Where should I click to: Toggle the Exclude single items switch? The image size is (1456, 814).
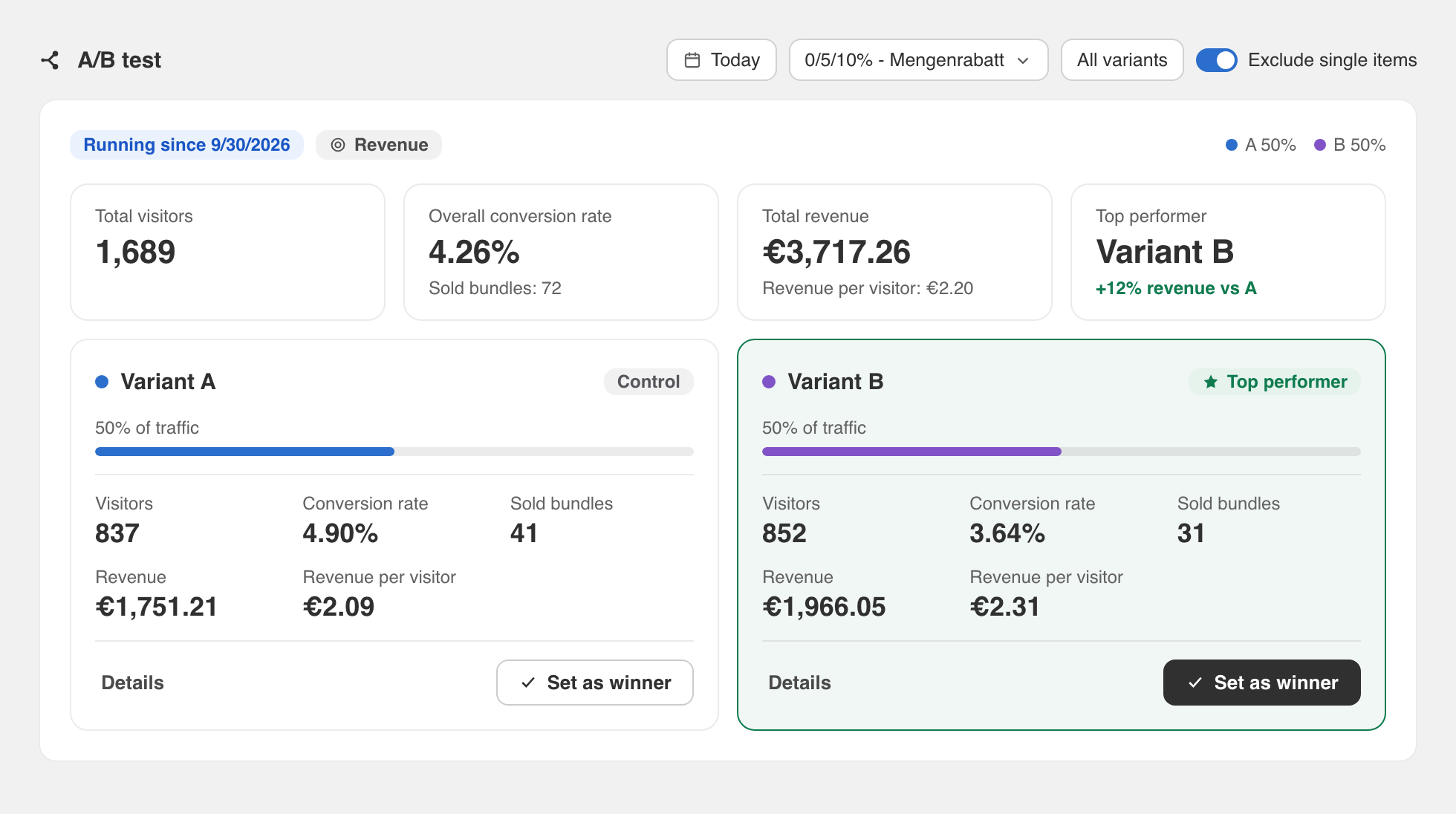[1217, 60]
